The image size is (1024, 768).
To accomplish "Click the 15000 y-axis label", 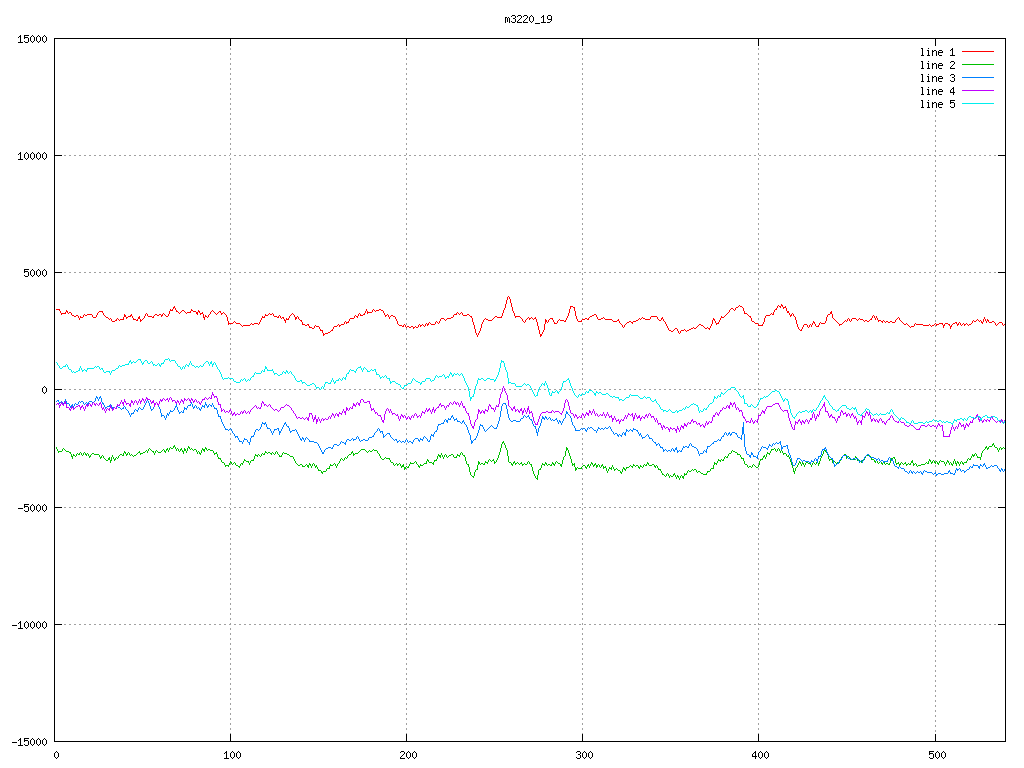I will point(33,39).
